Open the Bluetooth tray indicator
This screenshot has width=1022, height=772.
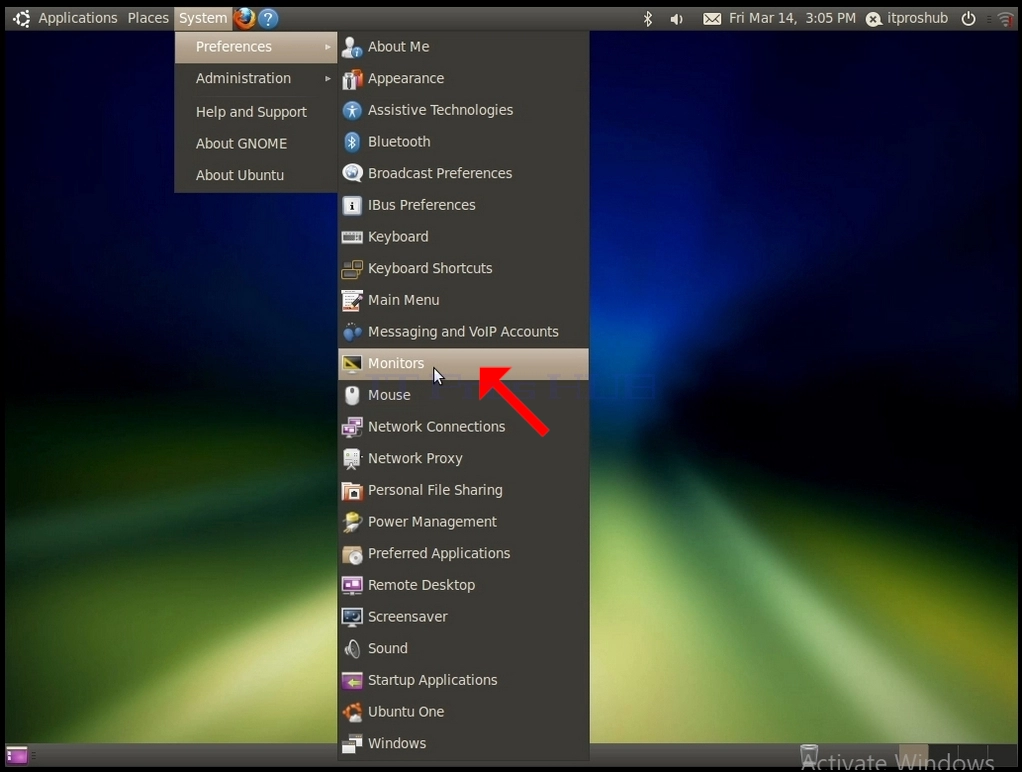pyautogui.click(x=647, y=18)
